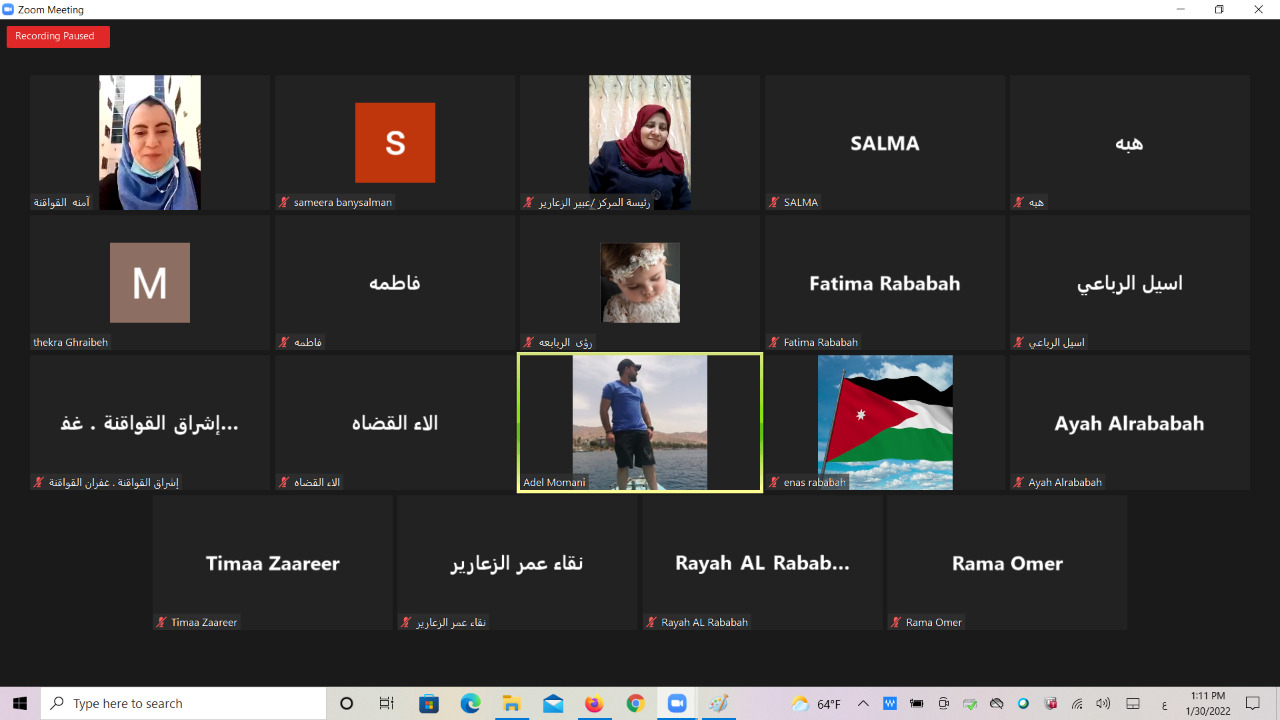Click the Recording Paused indicator
The image size is (1280, 720).
[57, 36]
